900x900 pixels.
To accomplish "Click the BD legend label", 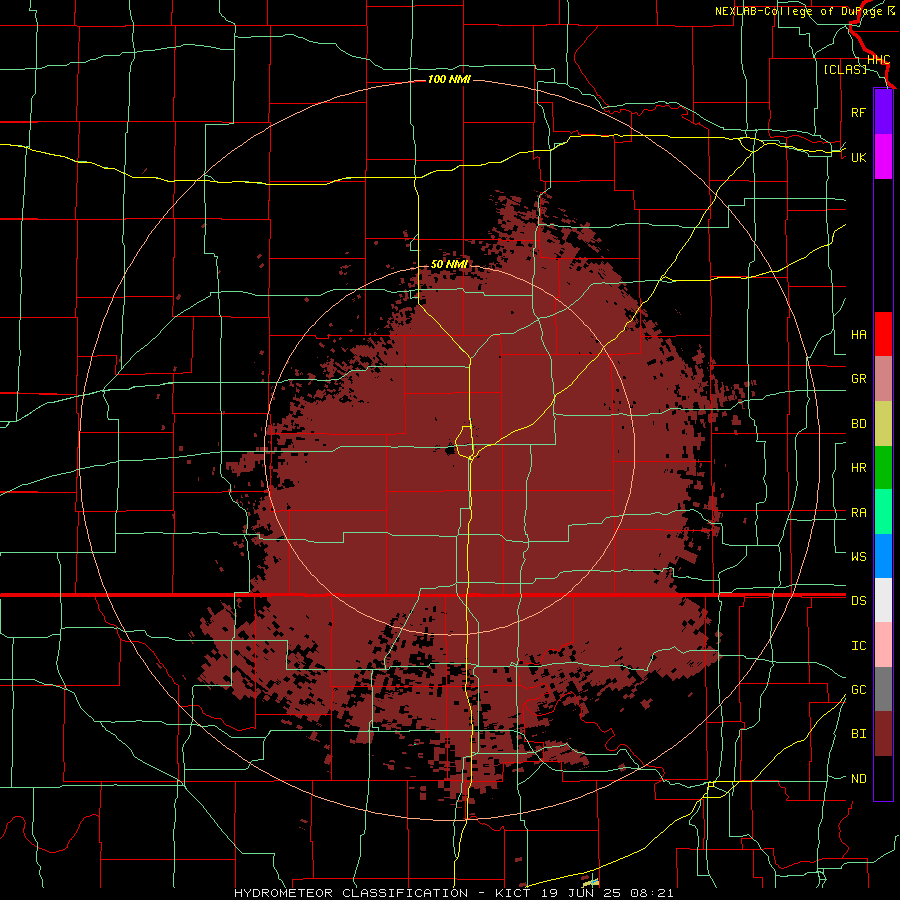I will click(x=858, y=424).
